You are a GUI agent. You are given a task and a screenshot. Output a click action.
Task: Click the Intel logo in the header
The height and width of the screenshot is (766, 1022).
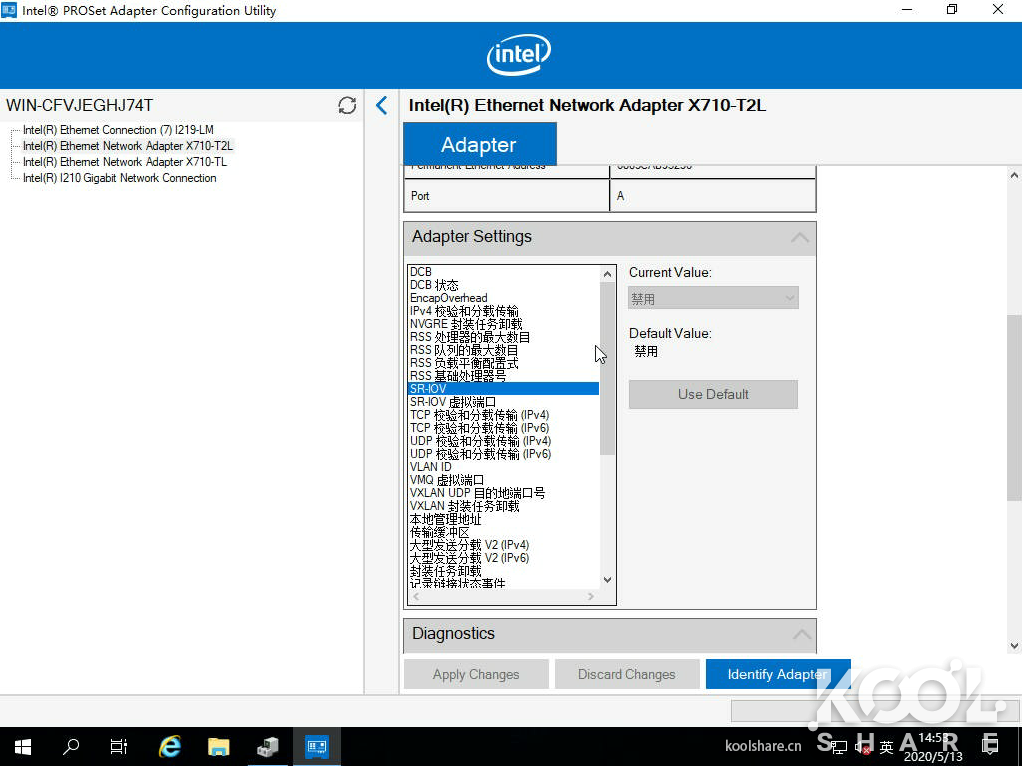point(519,55)
